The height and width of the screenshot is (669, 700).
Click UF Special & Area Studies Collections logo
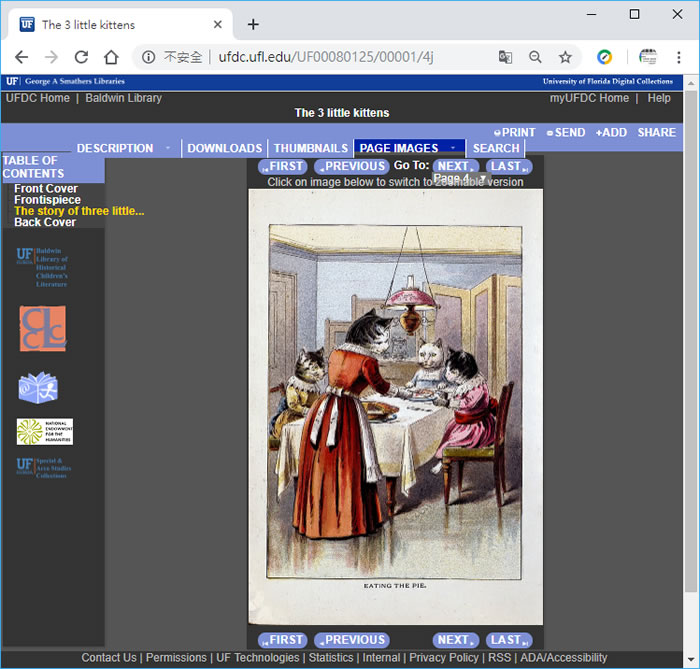pos(44,468)
